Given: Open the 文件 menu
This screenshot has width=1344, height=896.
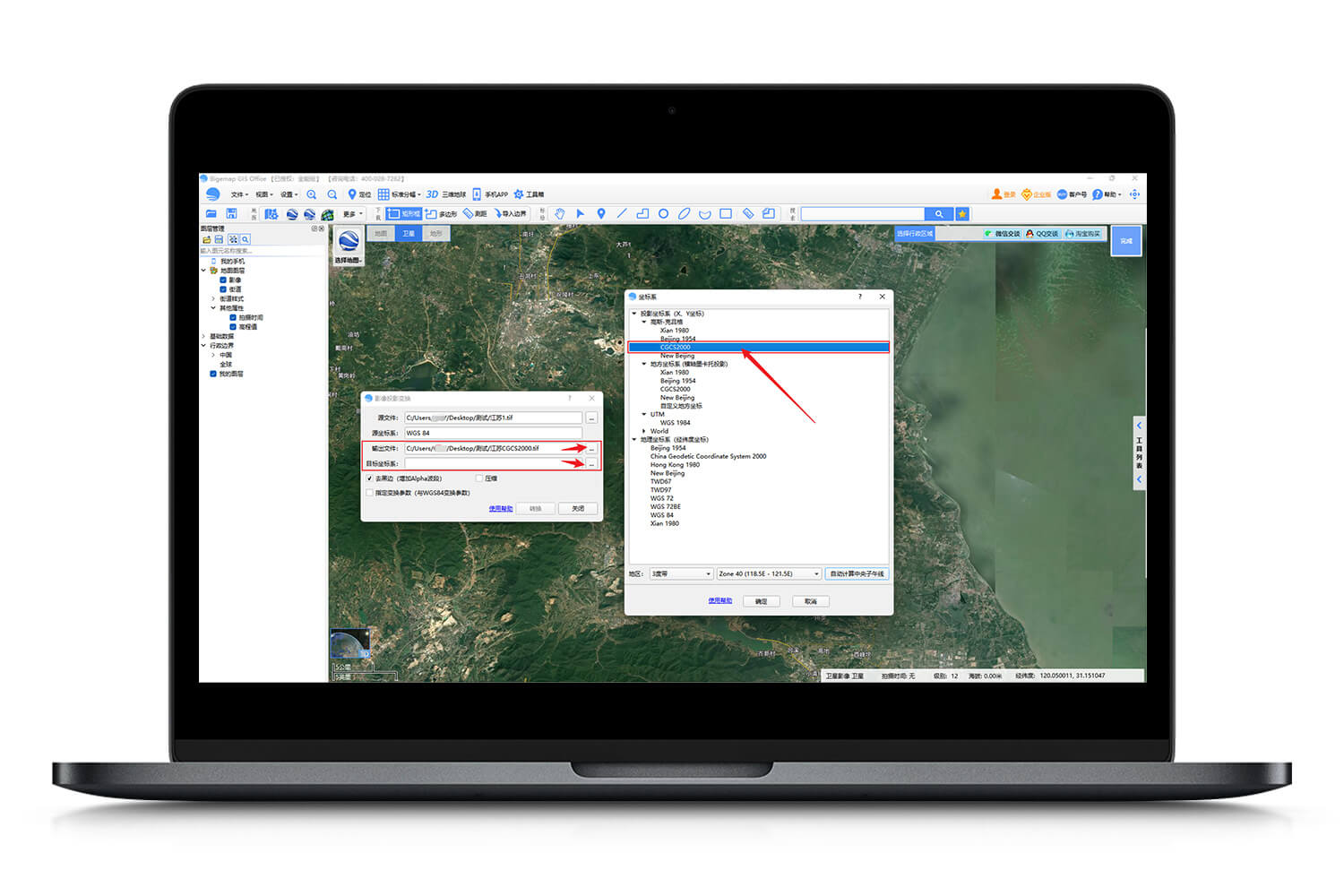Looking at the screenshot, I should click(238, 194).
